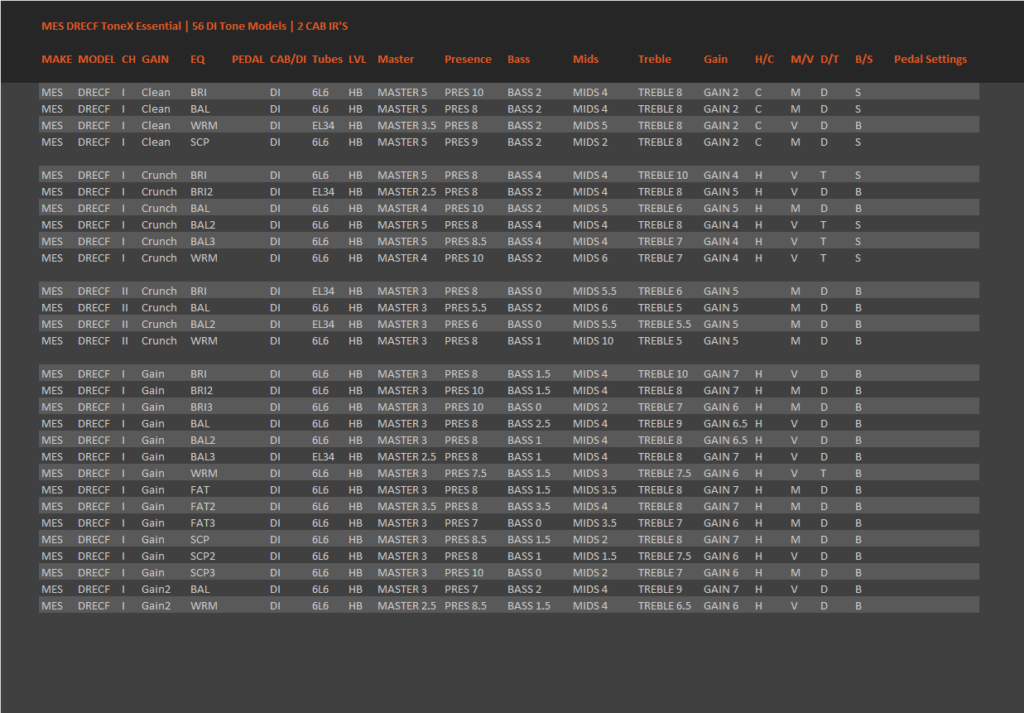This screenshot has height=713, width=1024.
Task: Select the Pedal Settings column header
Action: tap(930, 59)
